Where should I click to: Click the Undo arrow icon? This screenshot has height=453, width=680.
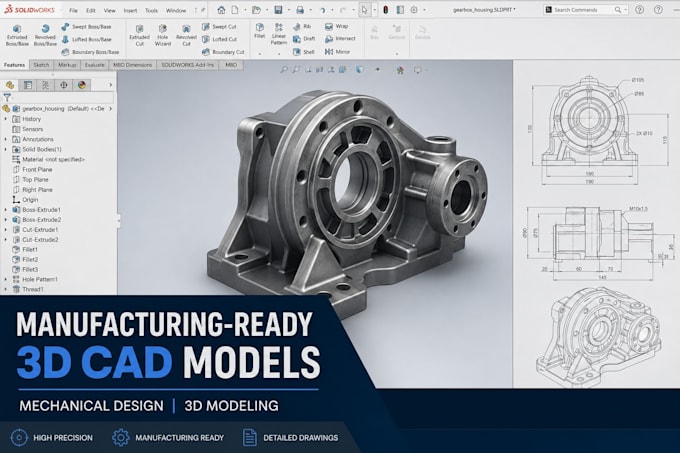[x=322, y=10]
